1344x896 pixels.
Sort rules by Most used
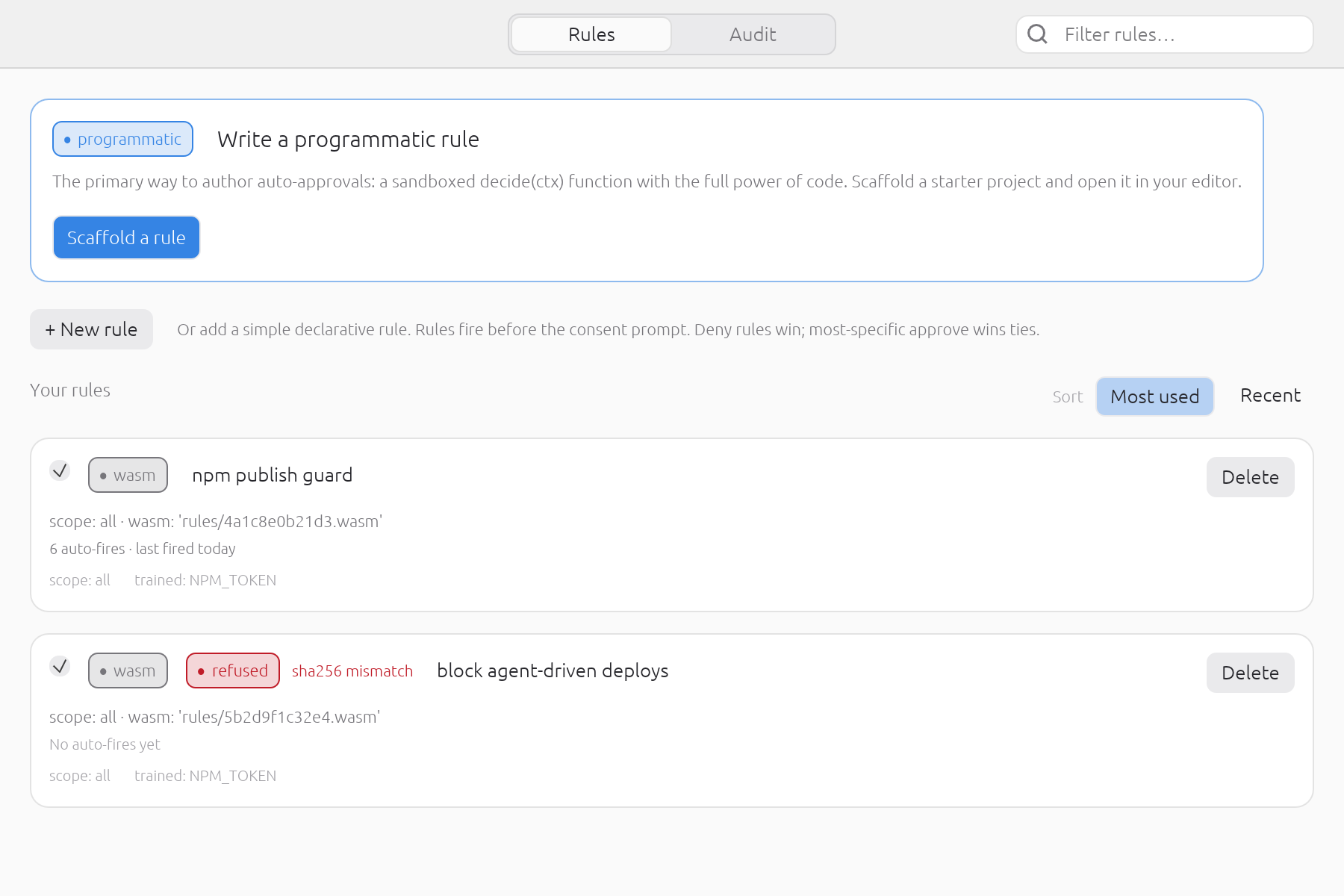(x=1154, y=396)
